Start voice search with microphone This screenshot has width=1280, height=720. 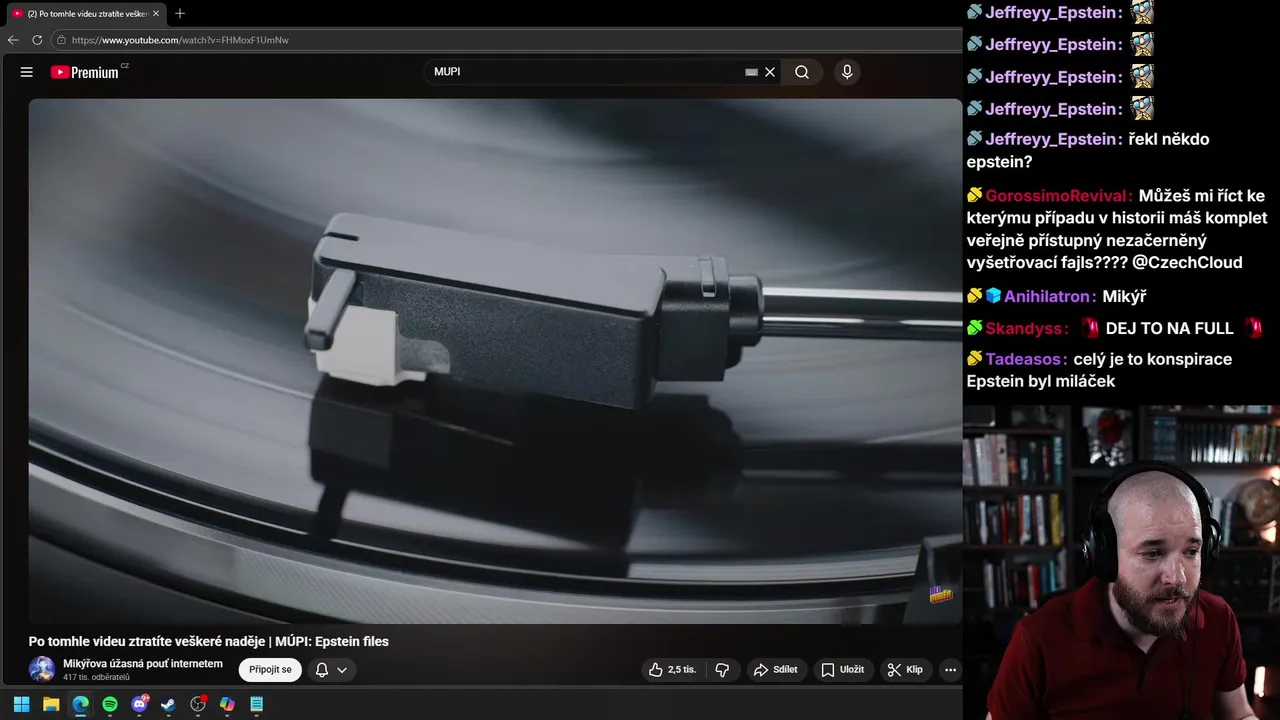pos(847,72)
